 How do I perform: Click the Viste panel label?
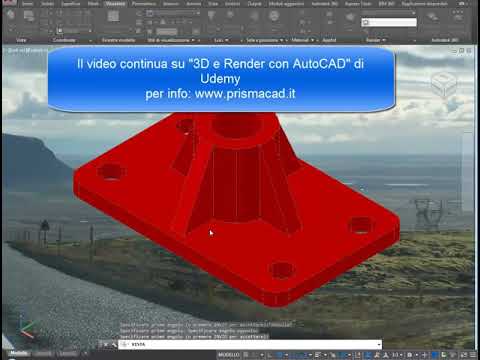pyautogui.click(x=21, y=40)
